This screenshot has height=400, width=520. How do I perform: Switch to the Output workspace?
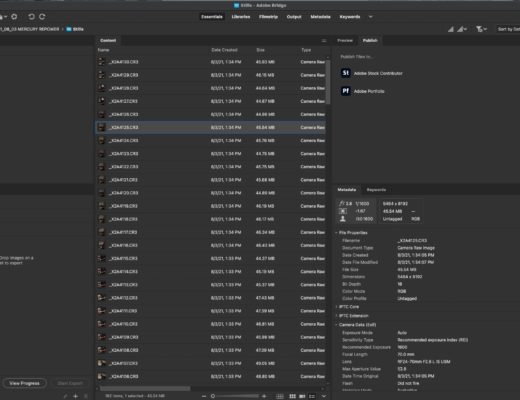coord(294,17)
